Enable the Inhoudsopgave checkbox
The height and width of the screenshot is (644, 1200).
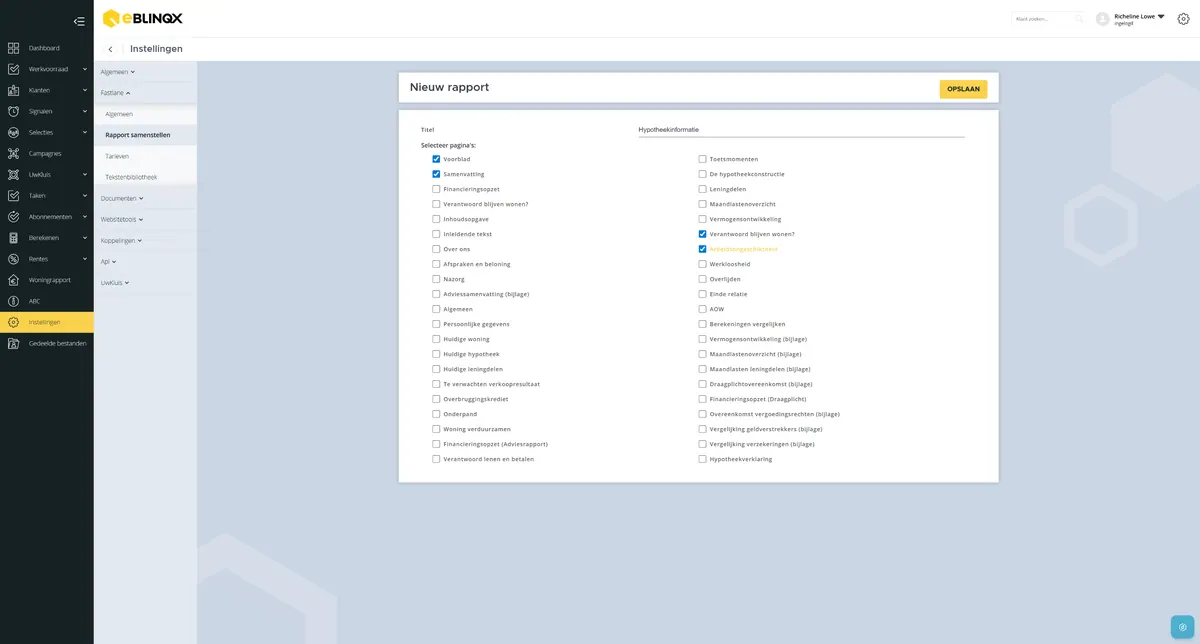click(x=436, y=219)
